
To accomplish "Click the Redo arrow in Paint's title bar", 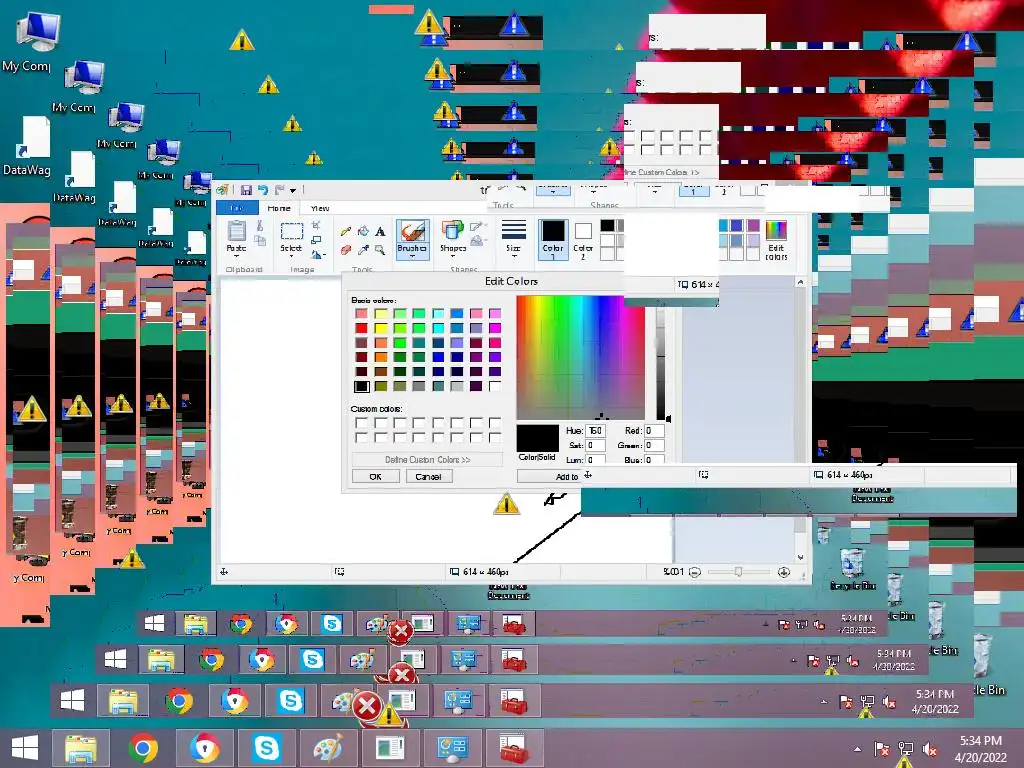I will 280,190.
